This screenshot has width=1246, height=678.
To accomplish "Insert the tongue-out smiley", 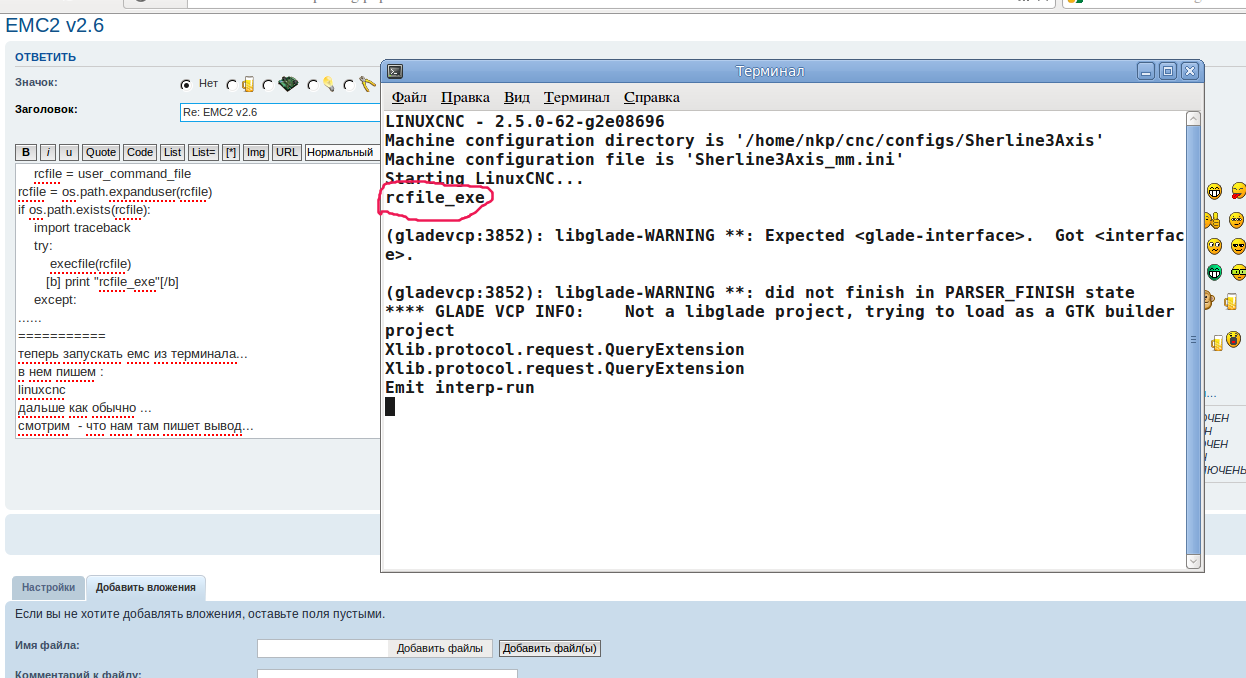I will [x=1238, y=191].
